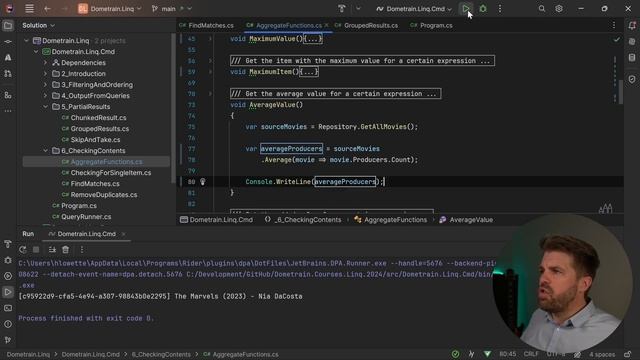Switch to GroupedResults.cs tab

point(366,25)
